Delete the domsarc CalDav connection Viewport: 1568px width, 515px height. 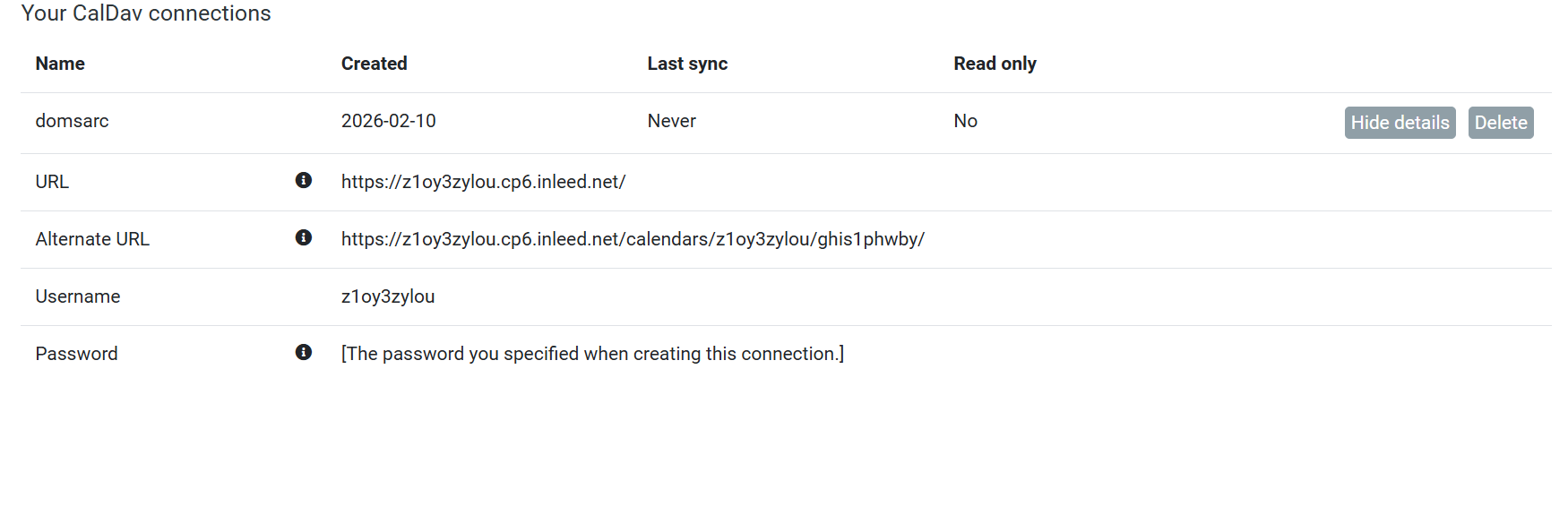click(1501, 123)
